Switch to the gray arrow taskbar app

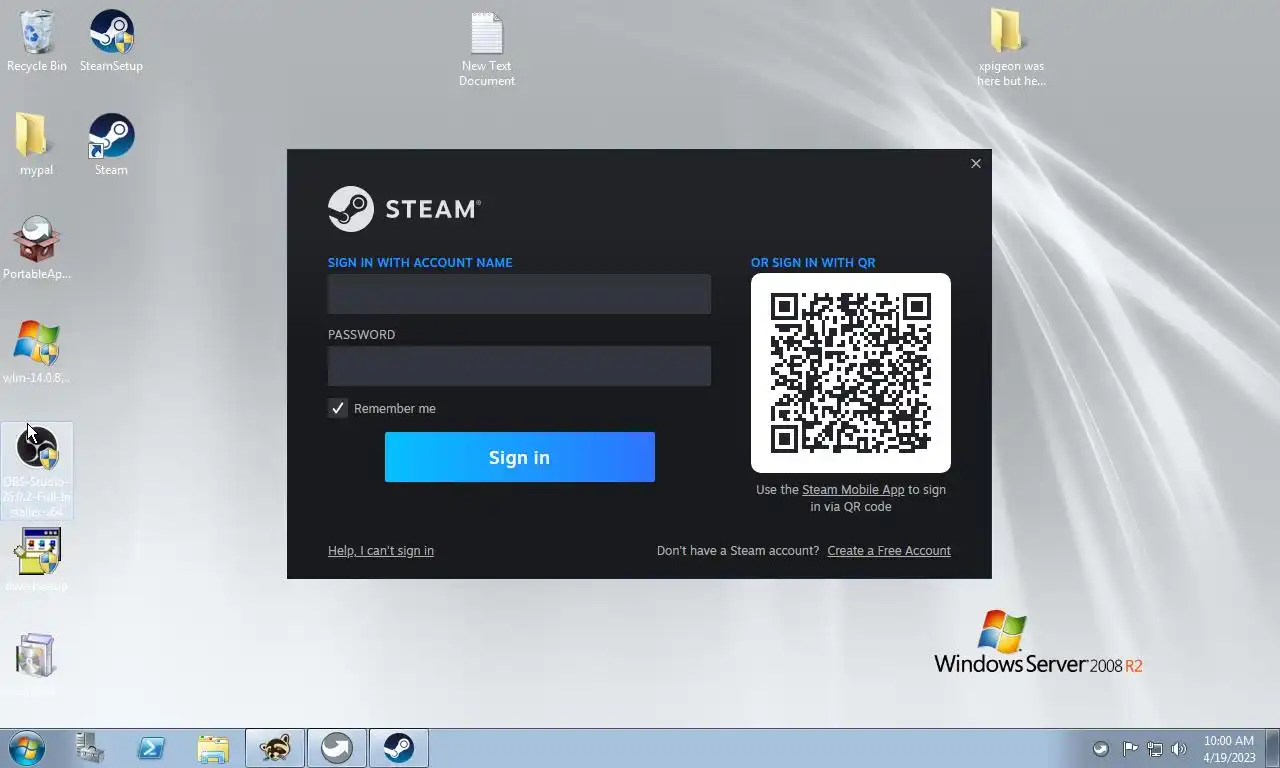(x=337, y=748)
